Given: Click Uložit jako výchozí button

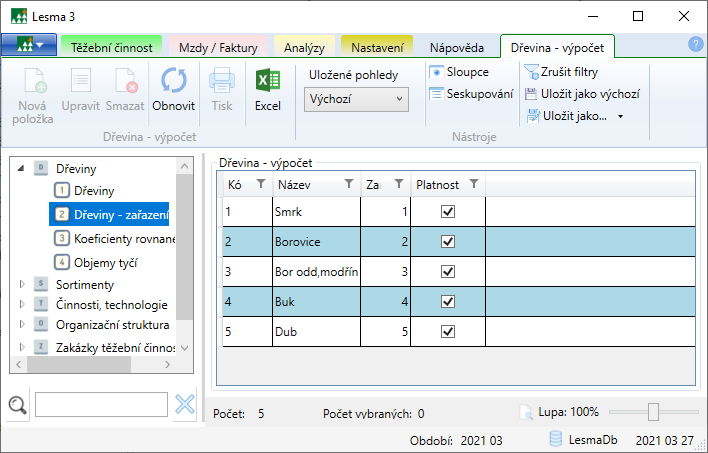Looking at the screenshot, I should tap(581, 94).
